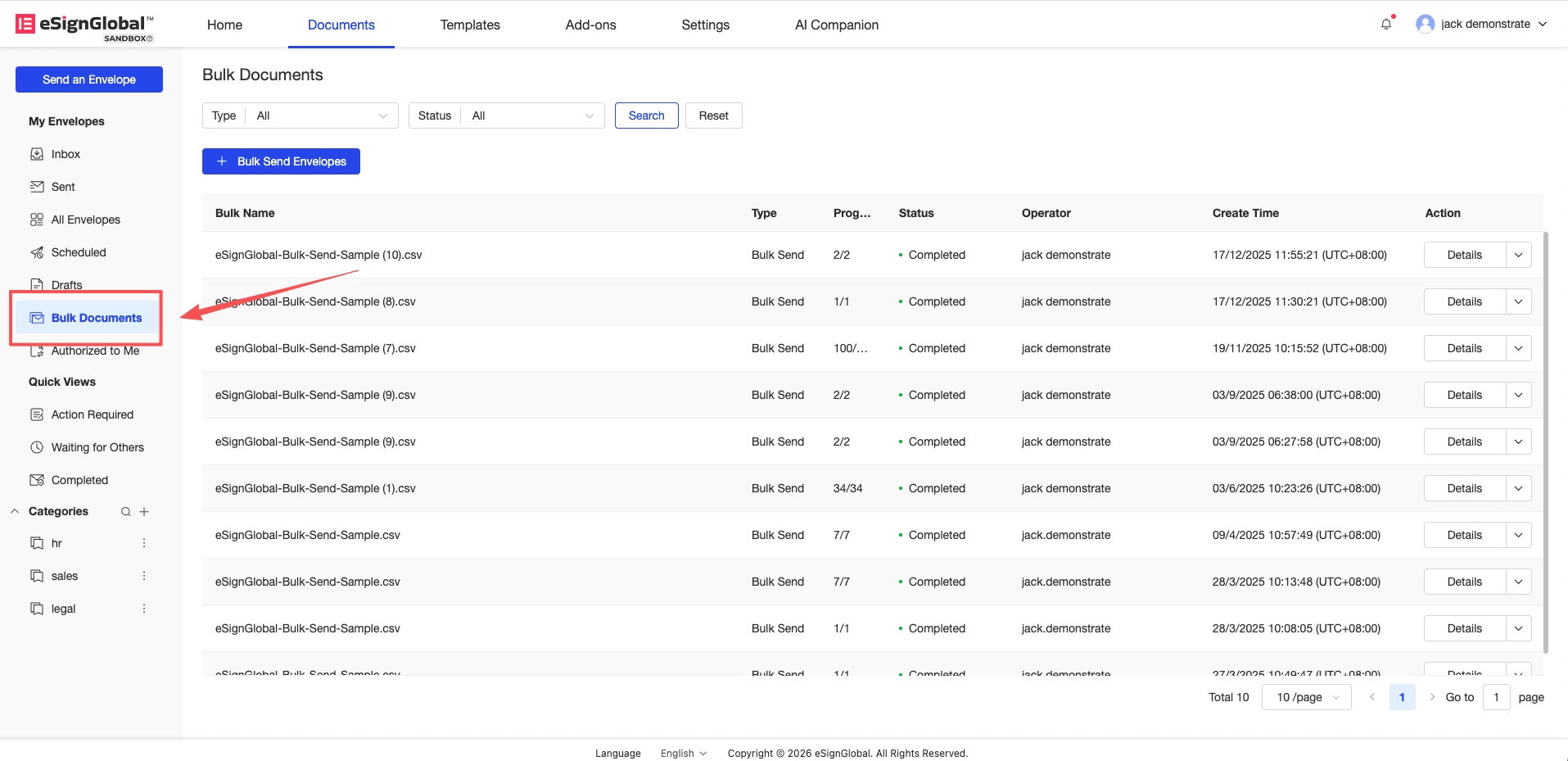Collapse the Categories section

point(15,511)
